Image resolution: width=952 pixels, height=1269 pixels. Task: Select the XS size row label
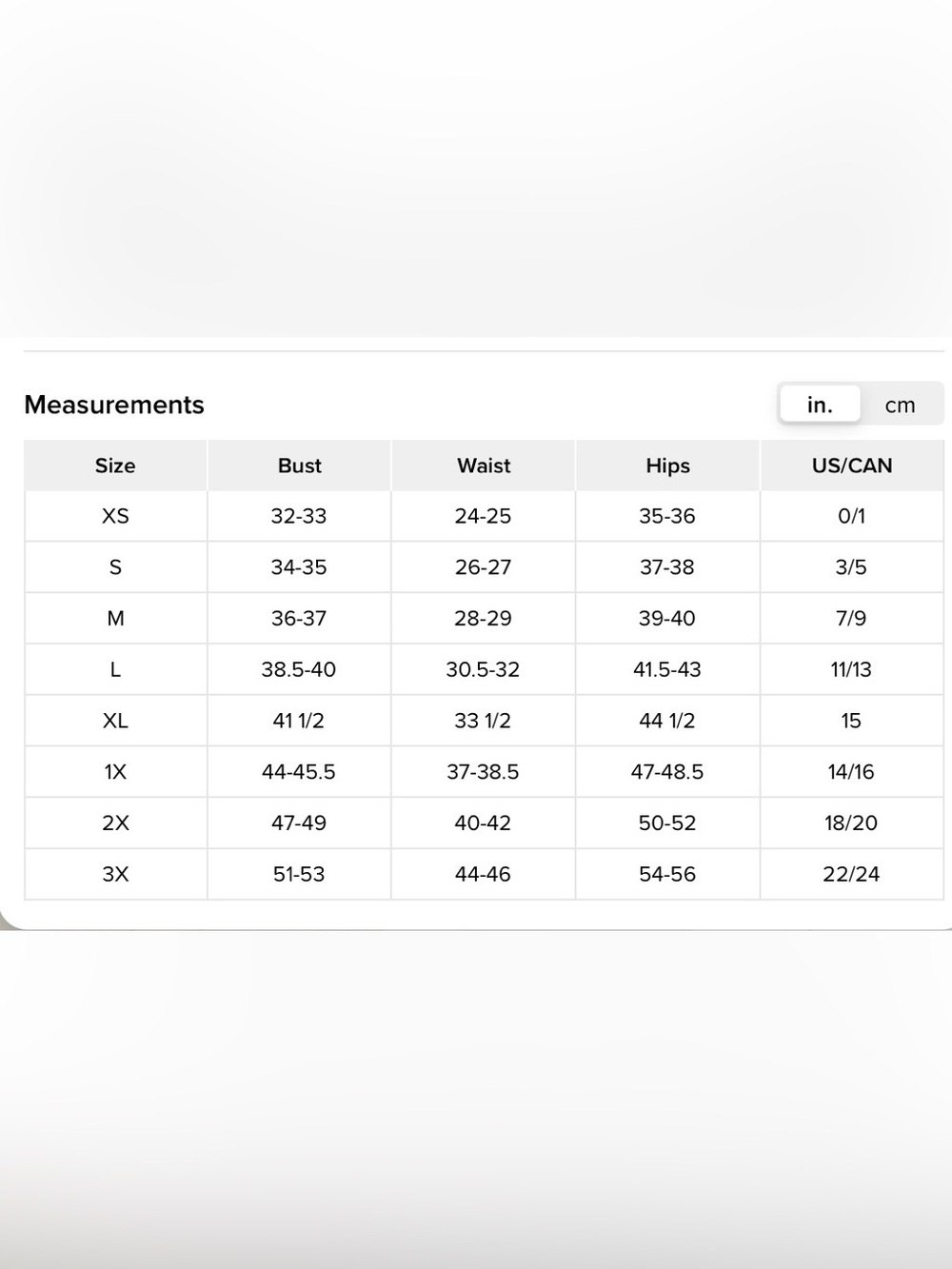[115, 516]
